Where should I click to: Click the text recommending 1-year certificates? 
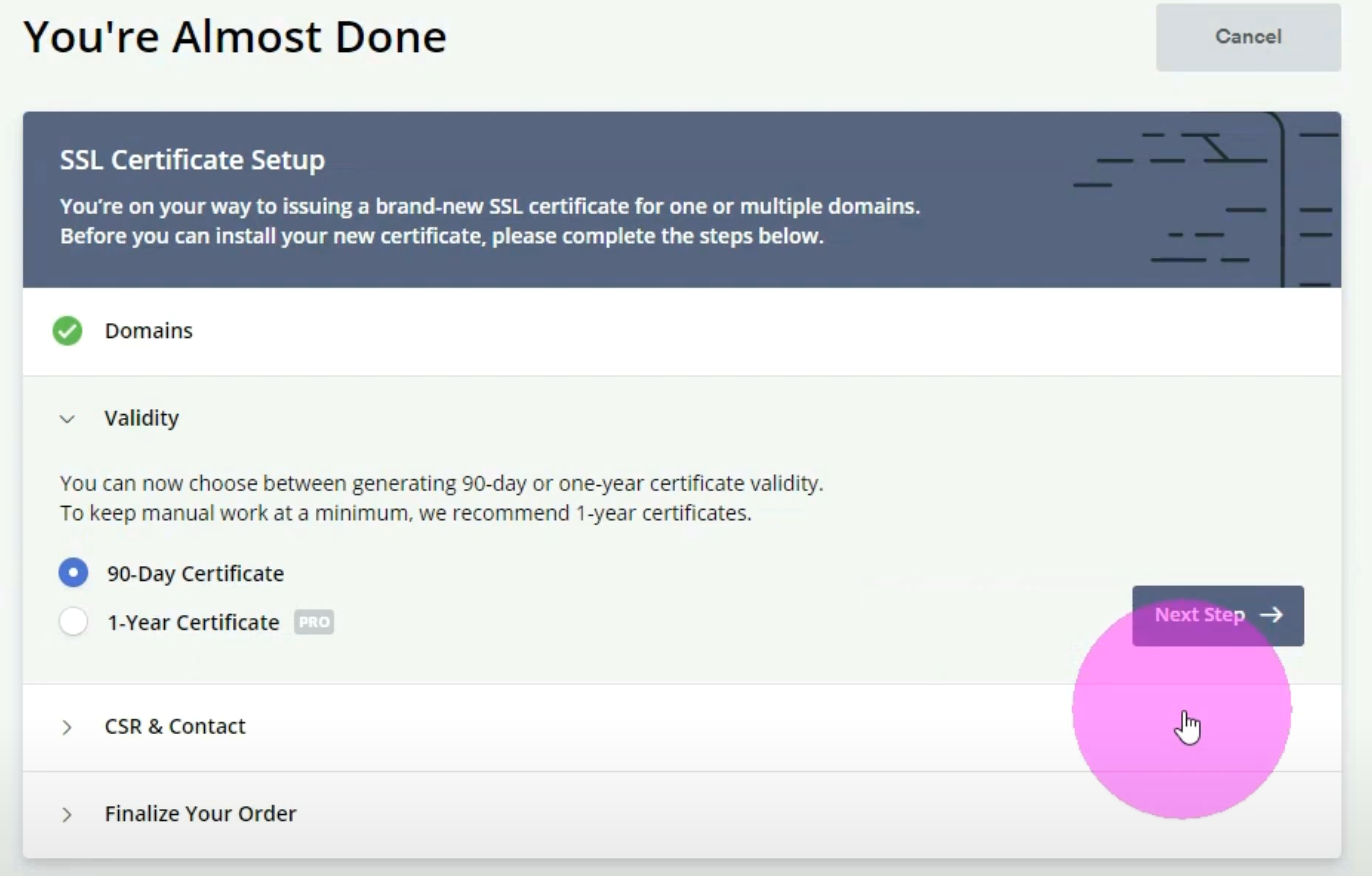point(405,515)
